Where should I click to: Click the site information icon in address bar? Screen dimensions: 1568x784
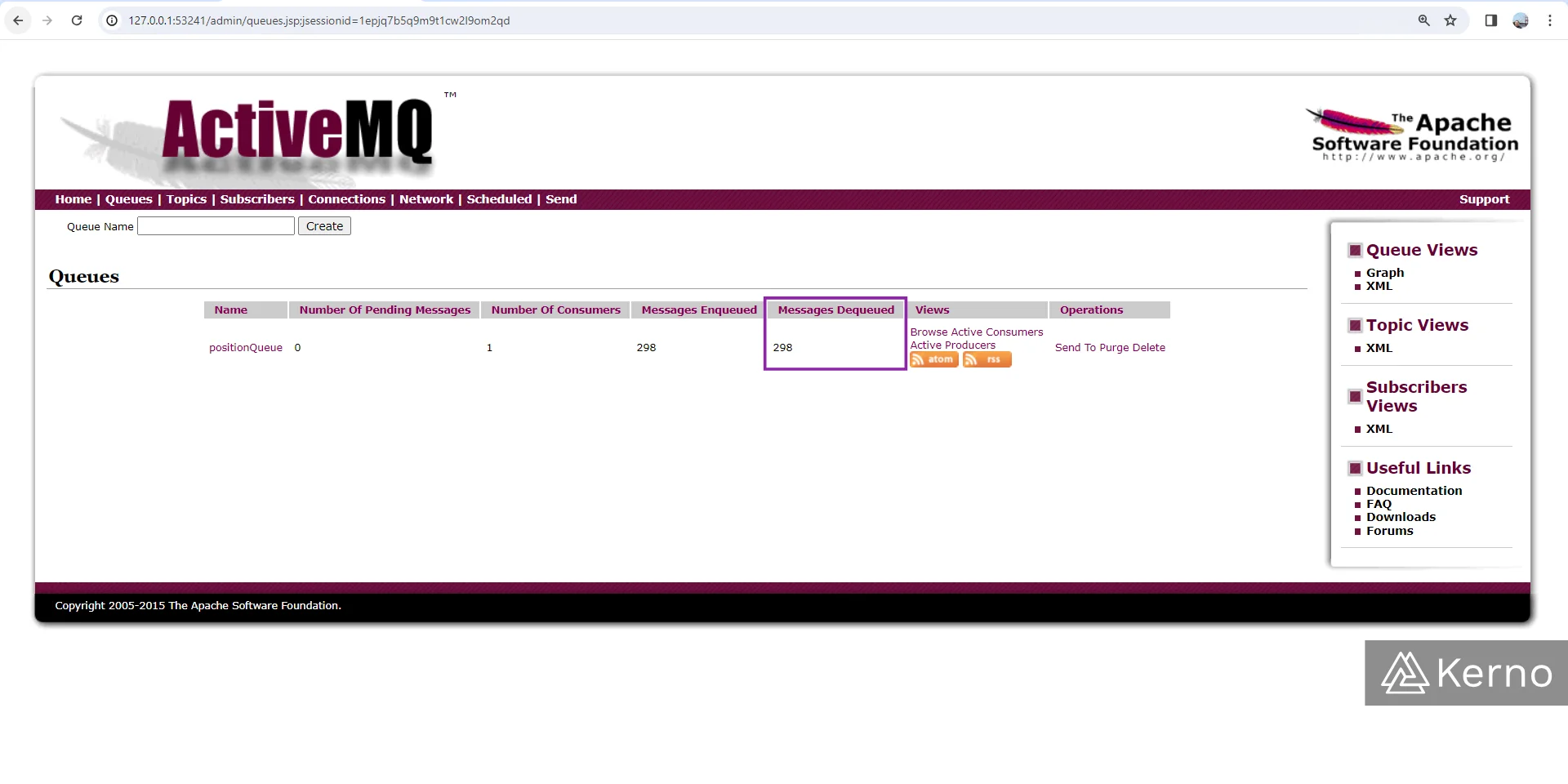coord(112,20)
